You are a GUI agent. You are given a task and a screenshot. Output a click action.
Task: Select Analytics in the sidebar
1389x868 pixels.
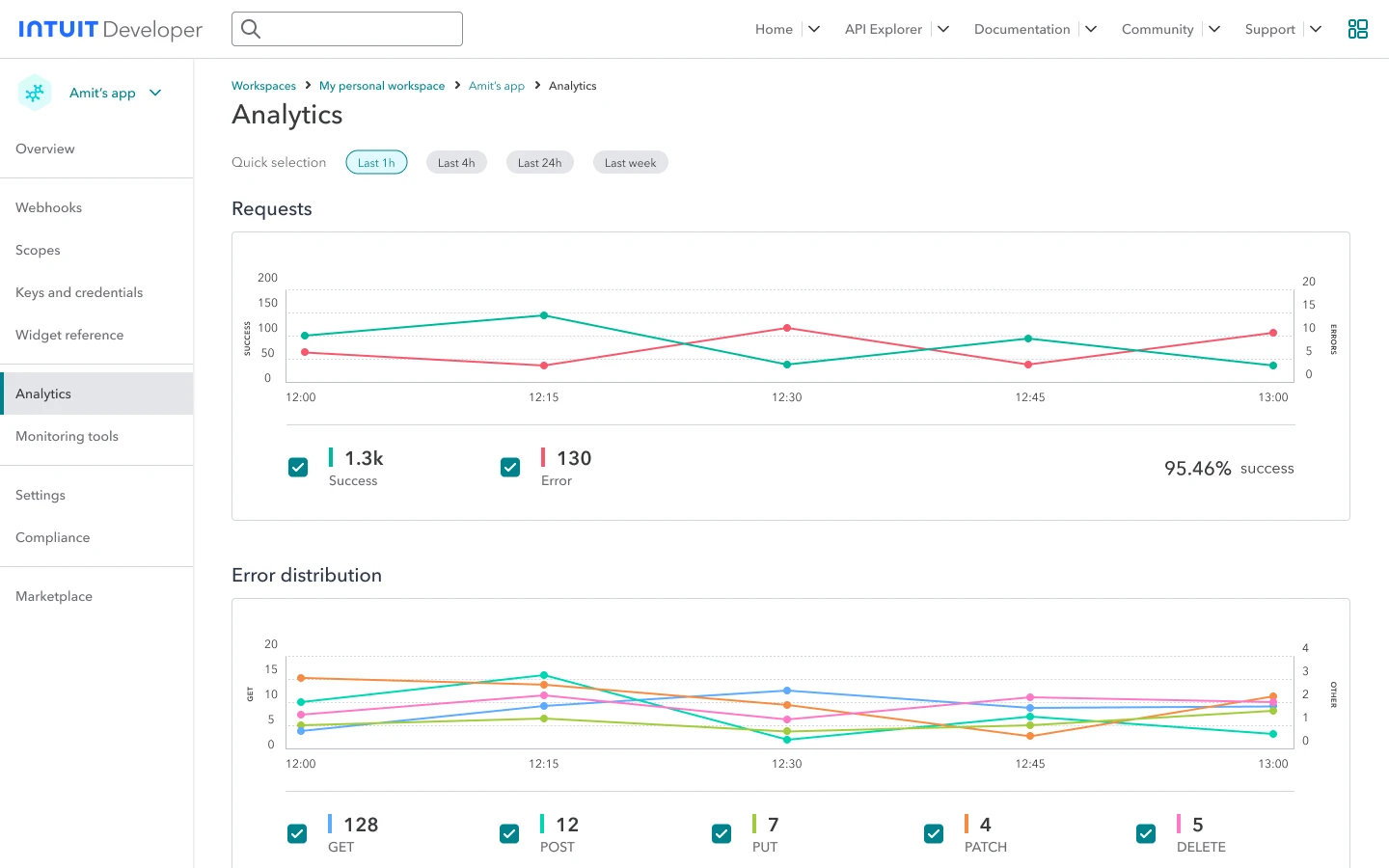[96, 393]
